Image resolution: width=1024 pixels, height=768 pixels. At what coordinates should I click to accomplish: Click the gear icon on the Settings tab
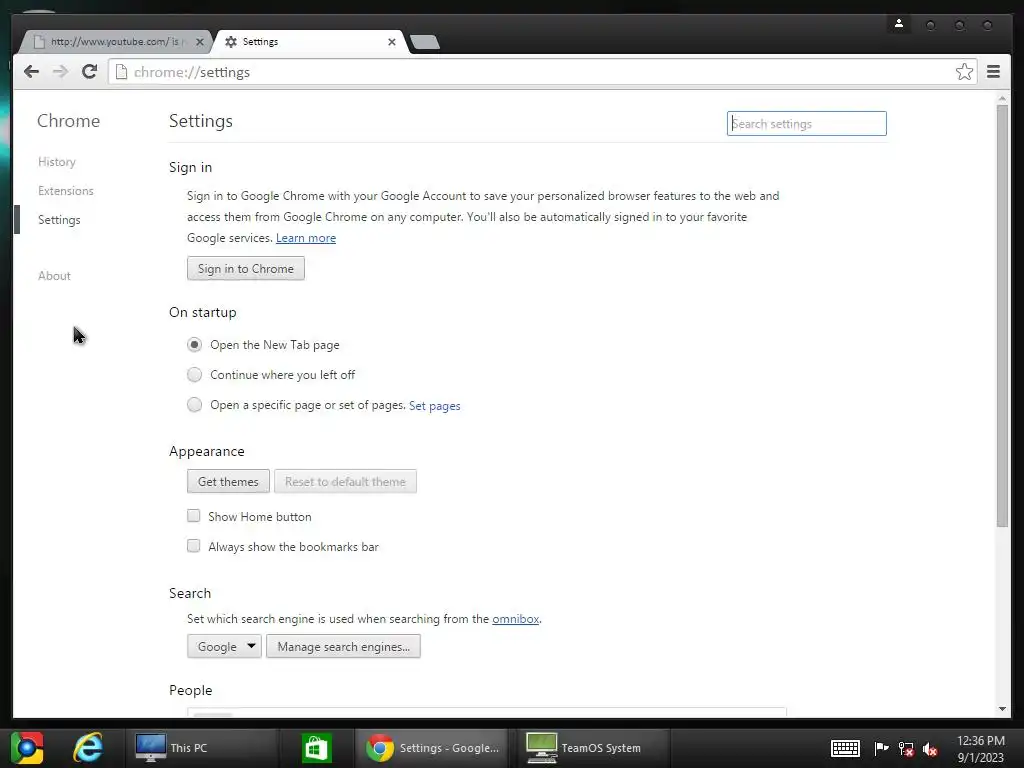point(231,42)
